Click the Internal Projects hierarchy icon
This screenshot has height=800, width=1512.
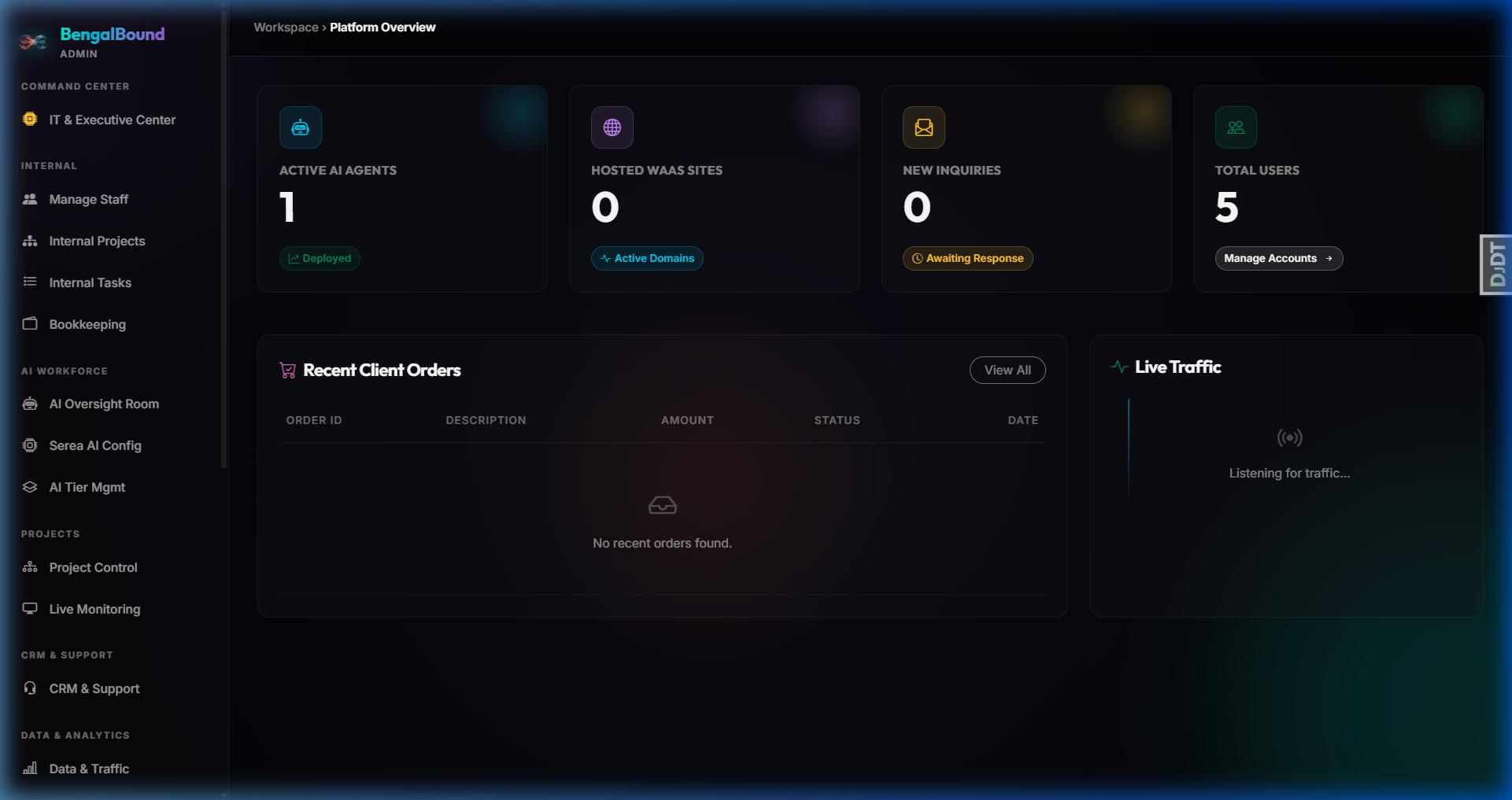point(30,241)
